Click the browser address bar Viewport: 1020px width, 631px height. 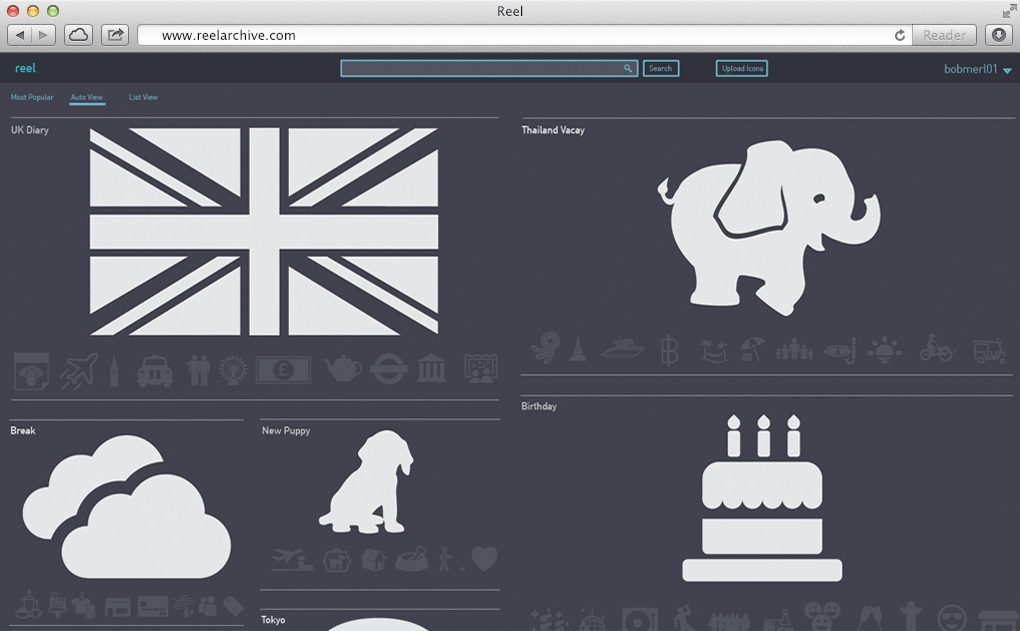[524, 35]
